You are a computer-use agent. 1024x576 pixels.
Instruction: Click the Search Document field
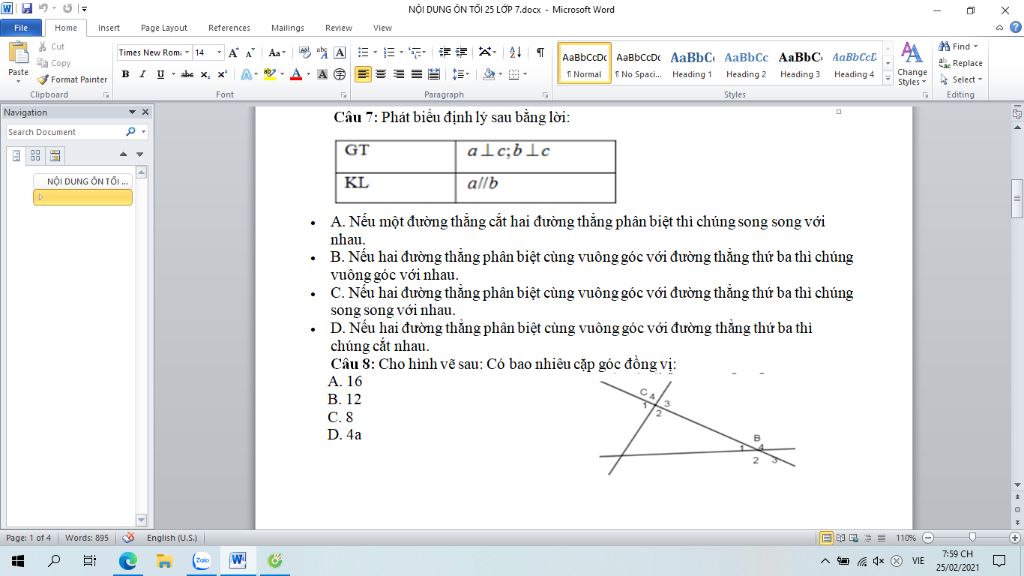(x=65, y=132)
